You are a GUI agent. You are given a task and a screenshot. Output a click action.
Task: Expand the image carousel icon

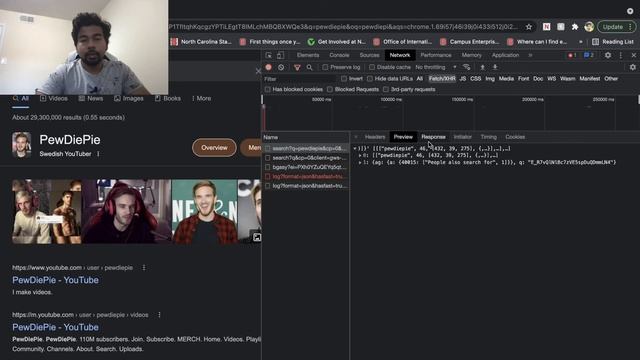(x=257, y=237)
